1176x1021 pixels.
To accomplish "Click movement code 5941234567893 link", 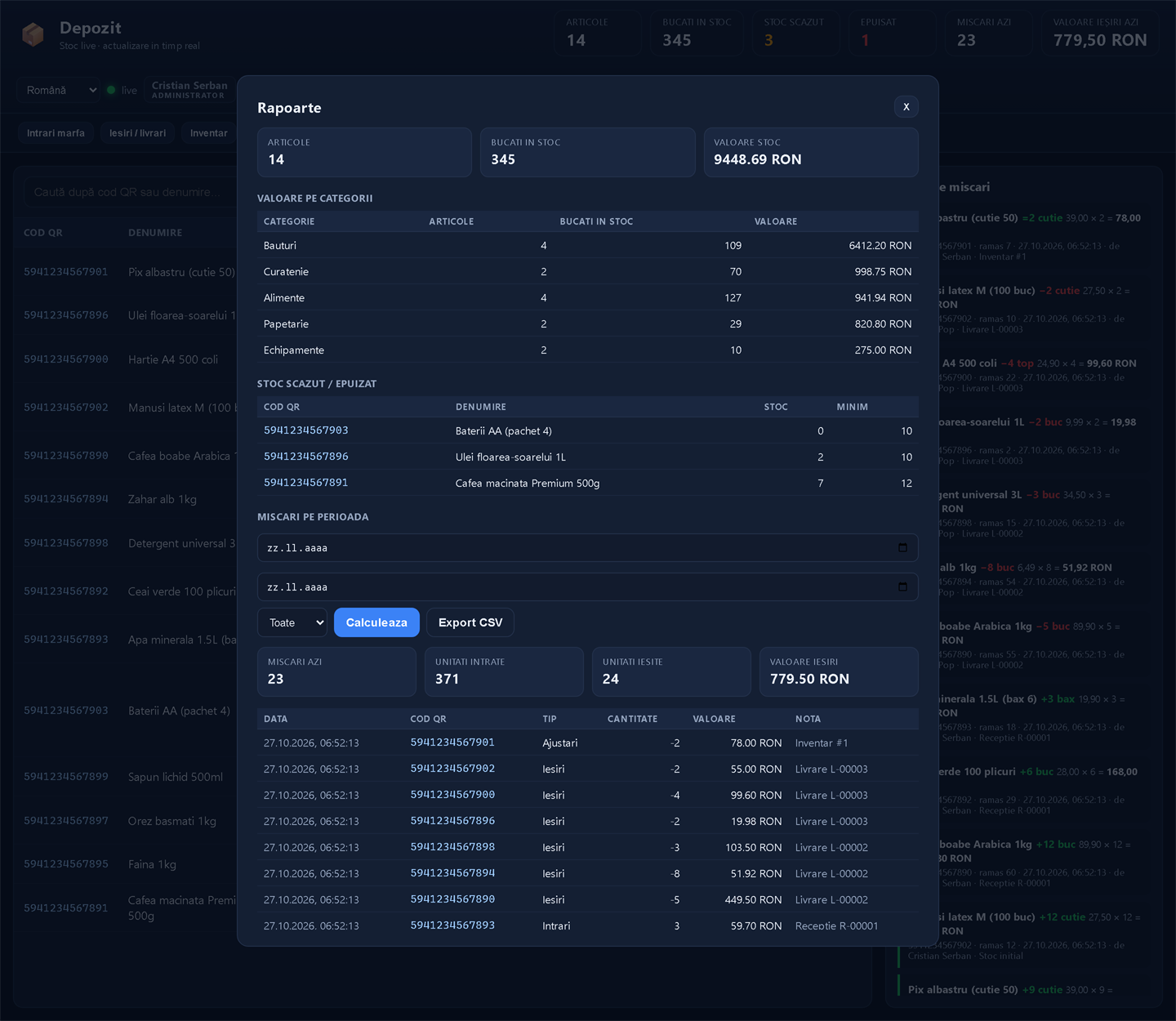I will coord(452,925).
